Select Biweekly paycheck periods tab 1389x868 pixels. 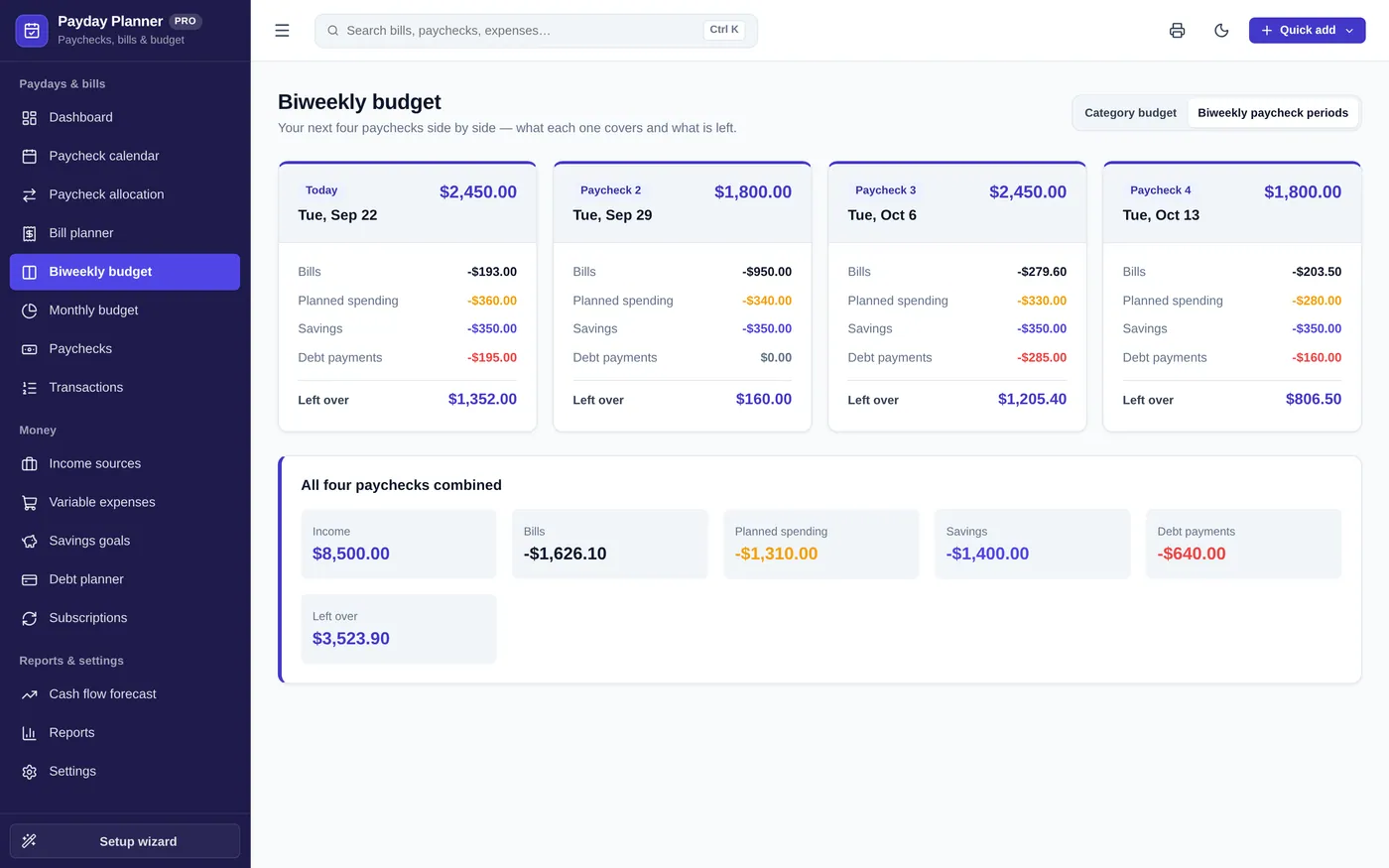[x=1273, y=113]
